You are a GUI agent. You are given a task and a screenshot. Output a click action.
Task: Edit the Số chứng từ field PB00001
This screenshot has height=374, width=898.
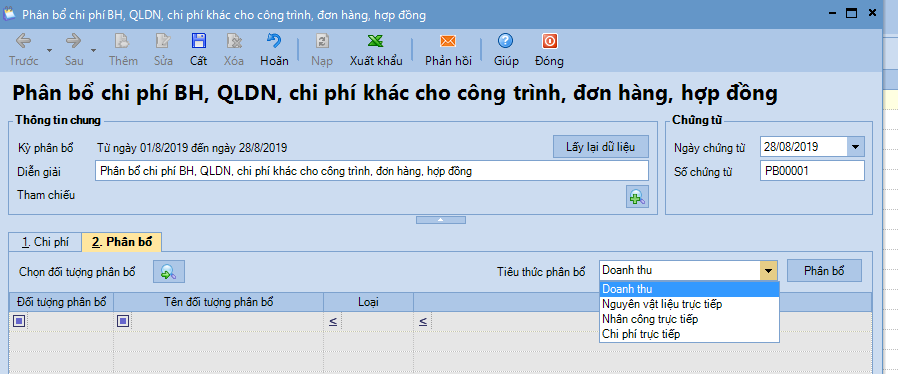coord(812,171)
